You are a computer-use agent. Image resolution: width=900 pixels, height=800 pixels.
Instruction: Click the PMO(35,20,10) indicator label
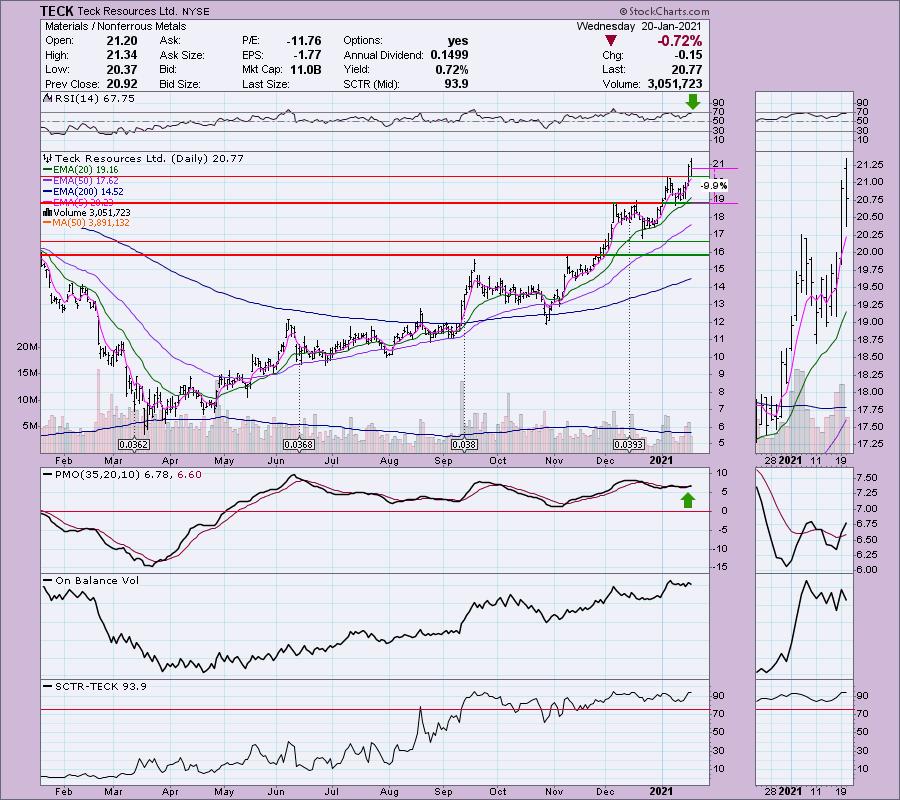pos(122,475)
